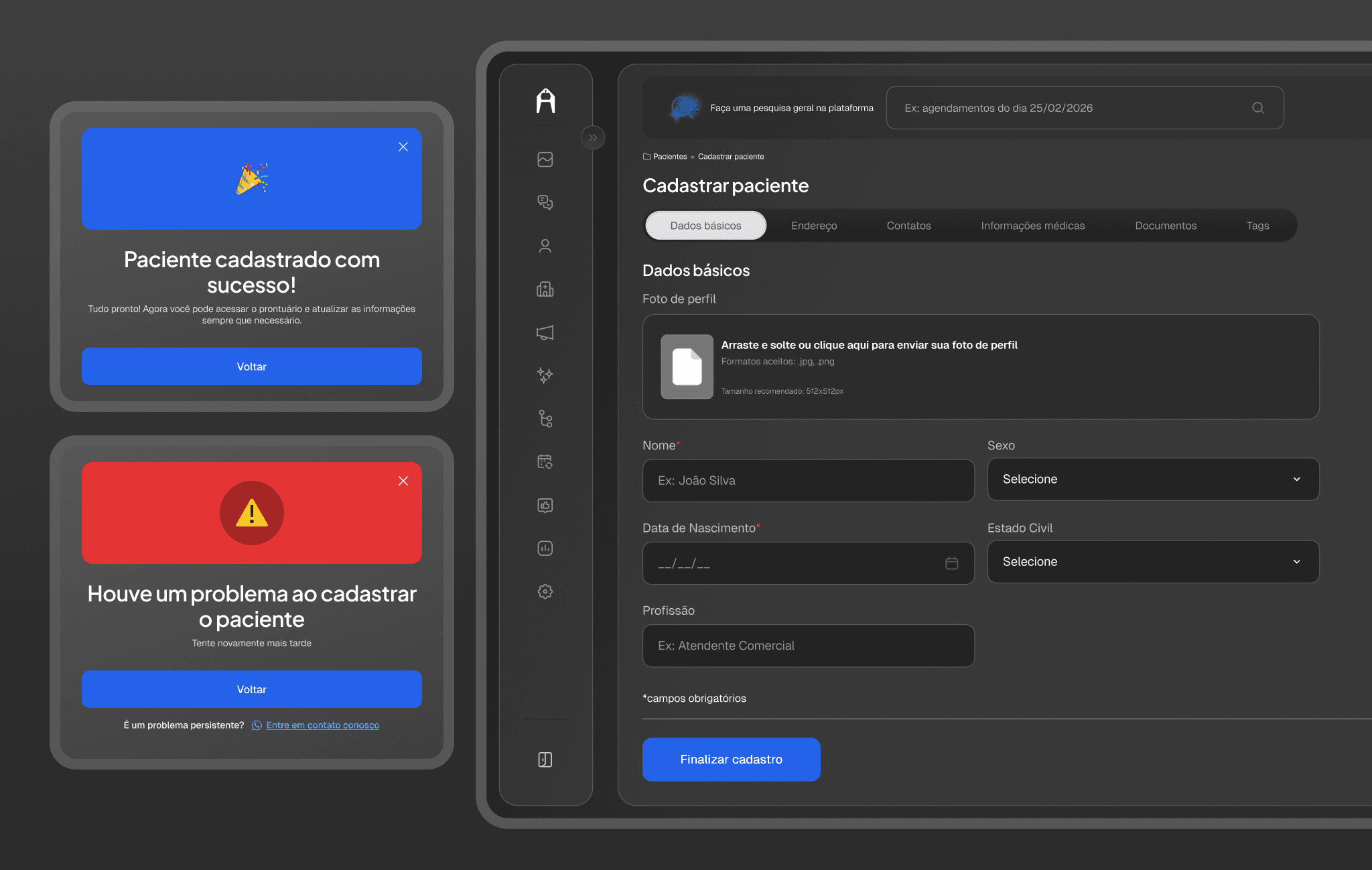Click the profile photo upload area
Viewport: 1372px width, 870px height.
pos(980,367)
